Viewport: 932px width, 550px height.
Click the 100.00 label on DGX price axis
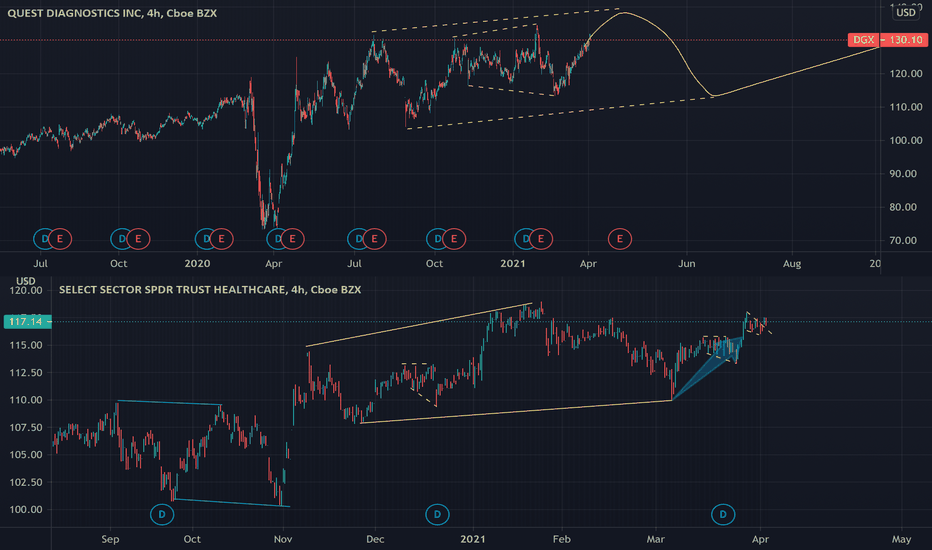pos(906,140)
